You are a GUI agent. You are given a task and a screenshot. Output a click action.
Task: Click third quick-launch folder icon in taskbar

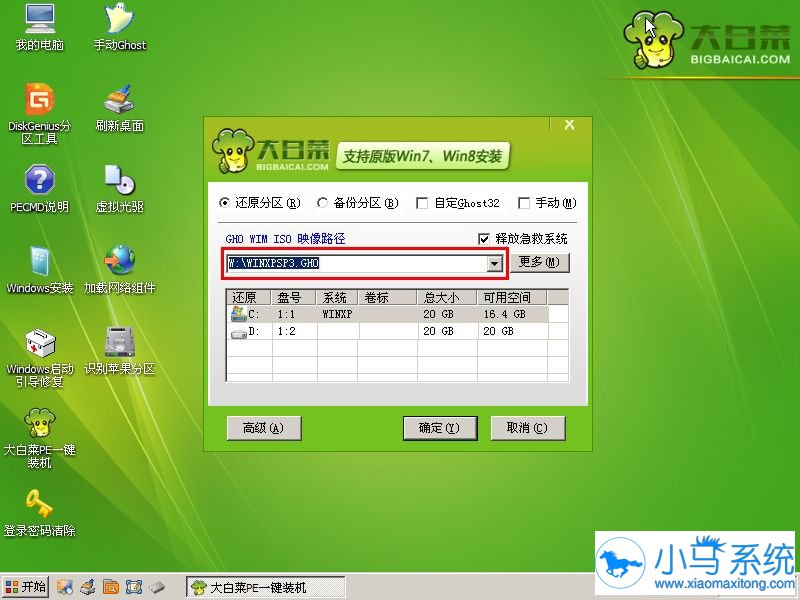click(x=111, y=587)
